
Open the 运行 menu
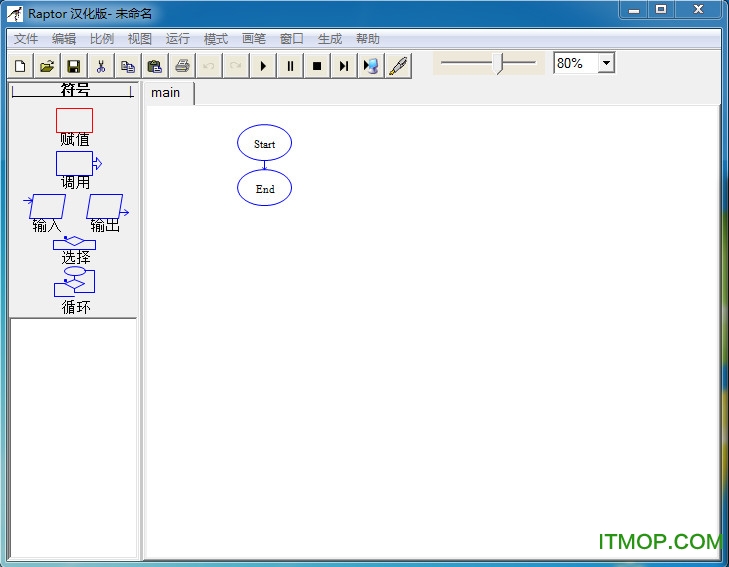(178, 39)
